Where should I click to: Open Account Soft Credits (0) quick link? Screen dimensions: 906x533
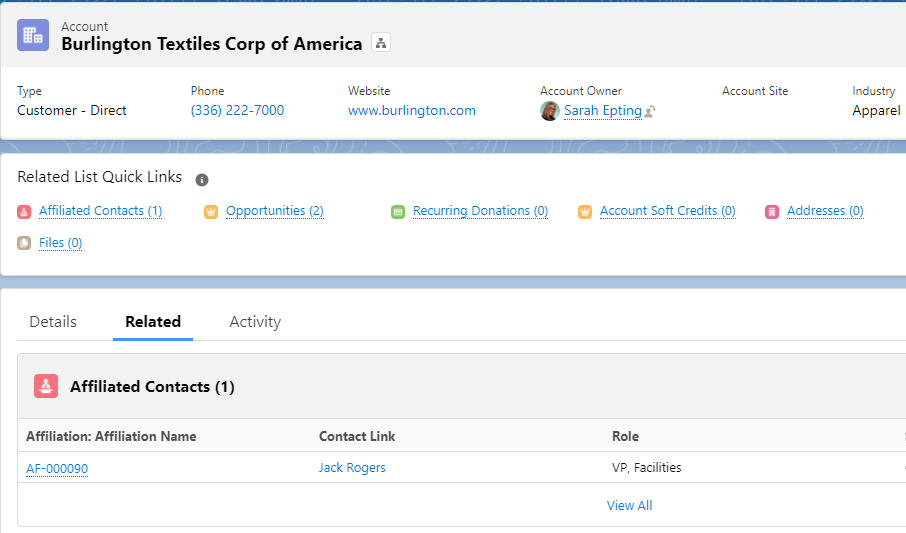click(x=667, y=211)
